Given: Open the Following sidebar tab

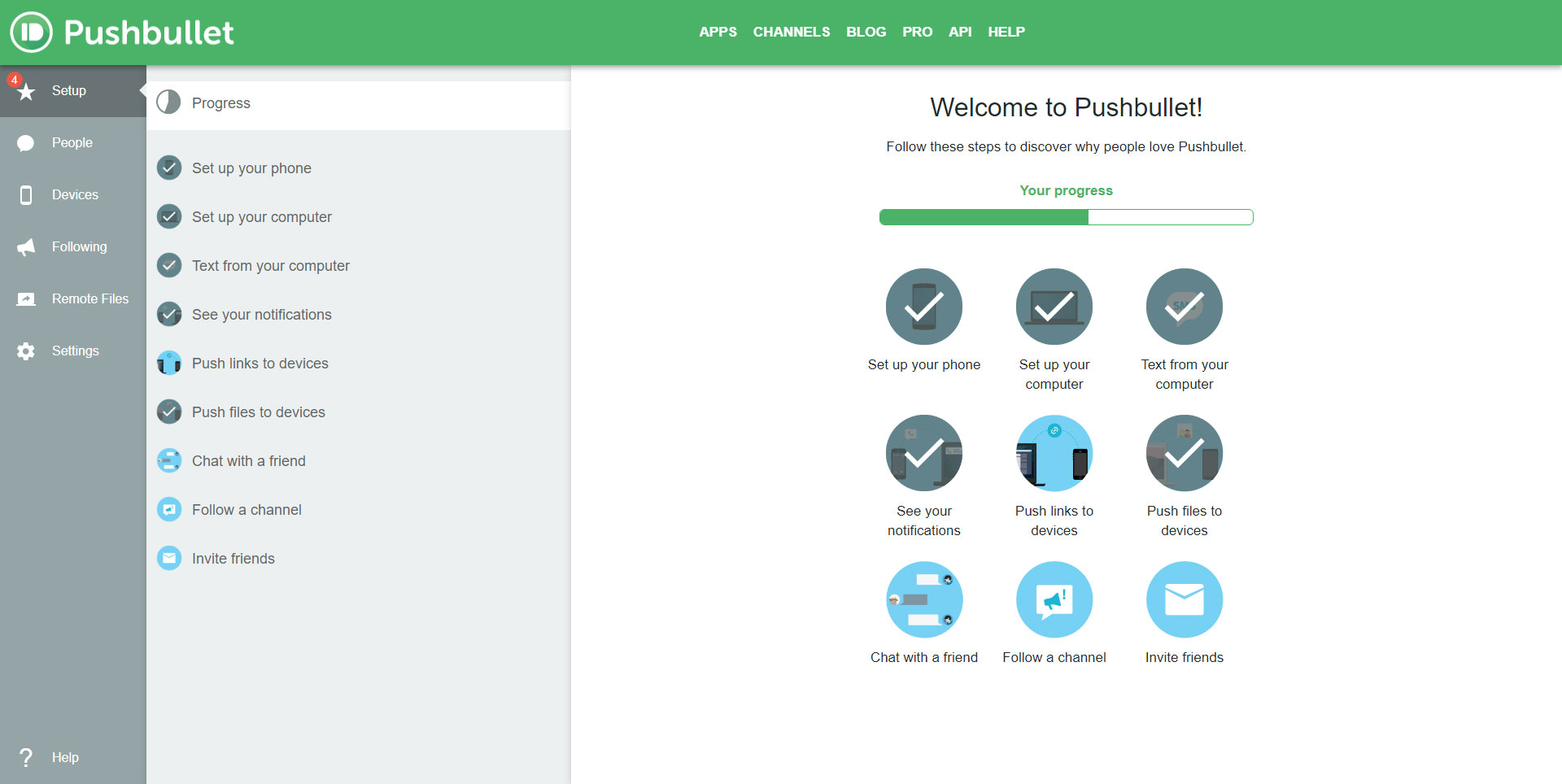Looking at the screenshot, I should tap(73, 247).
